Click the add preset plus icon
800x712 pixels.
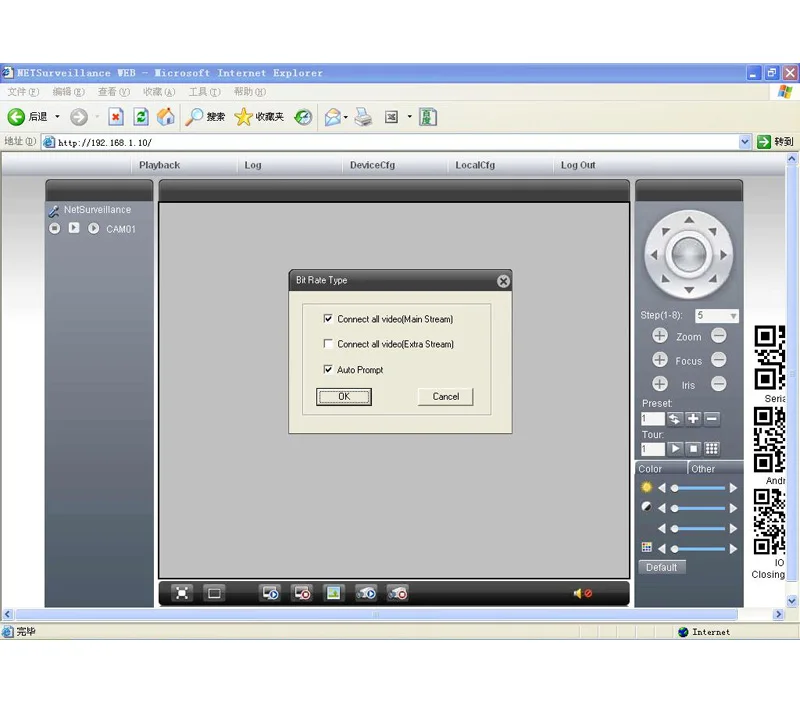click(693, 419)
